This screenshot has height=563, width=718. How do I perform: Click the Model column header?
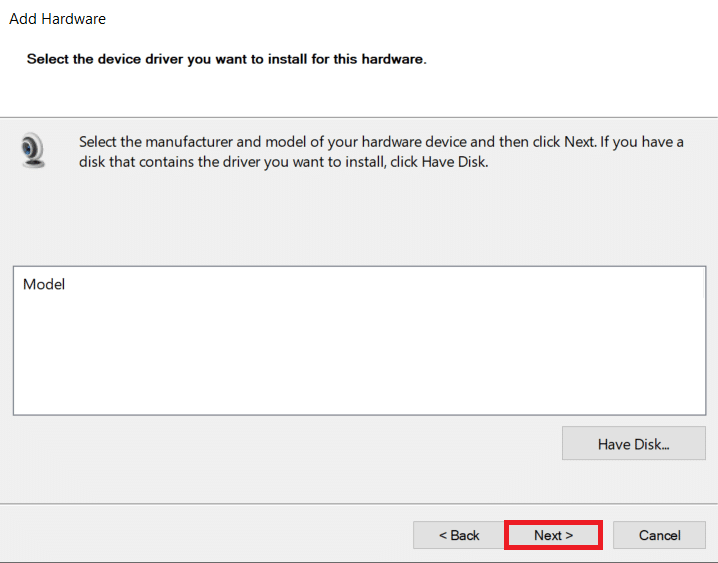pyautogui.click(x=44, y=285)
